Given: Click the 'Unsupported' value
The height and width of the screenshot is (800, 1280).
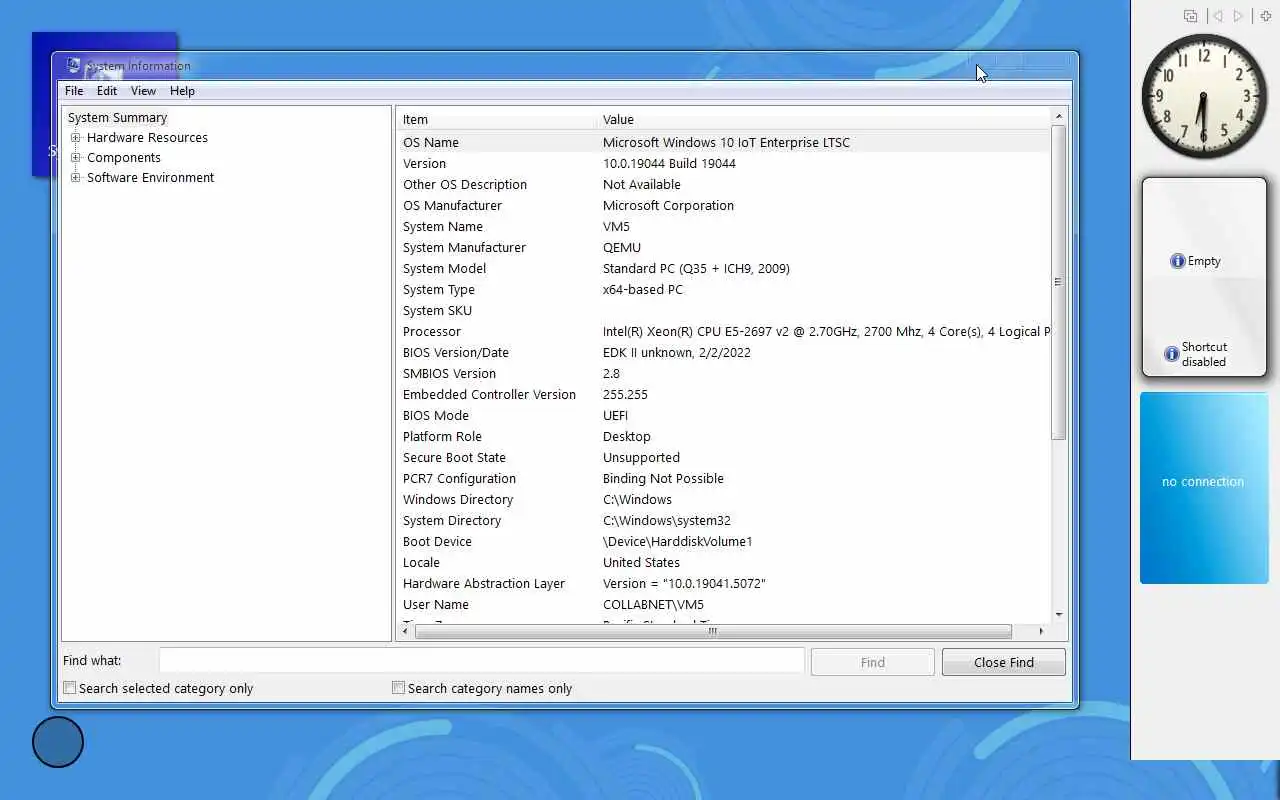Looking at the screenshot, I should [641, 458].
